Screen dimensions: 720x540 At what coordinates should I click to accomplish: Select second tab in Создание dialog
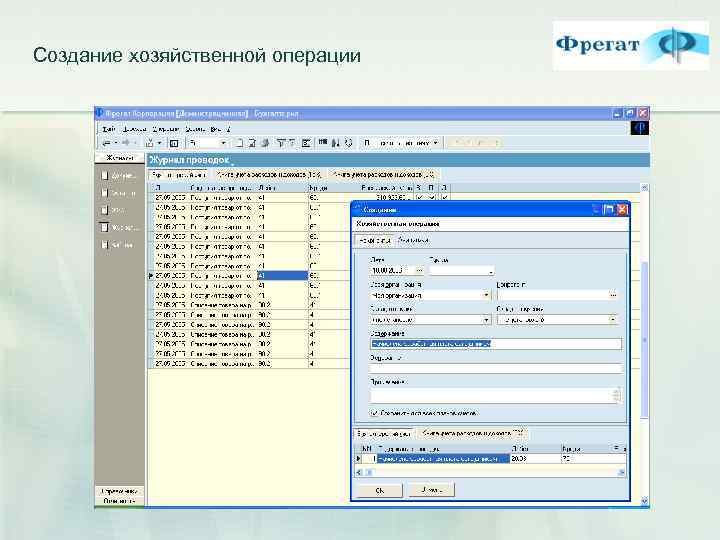click(x=413, y=240)
